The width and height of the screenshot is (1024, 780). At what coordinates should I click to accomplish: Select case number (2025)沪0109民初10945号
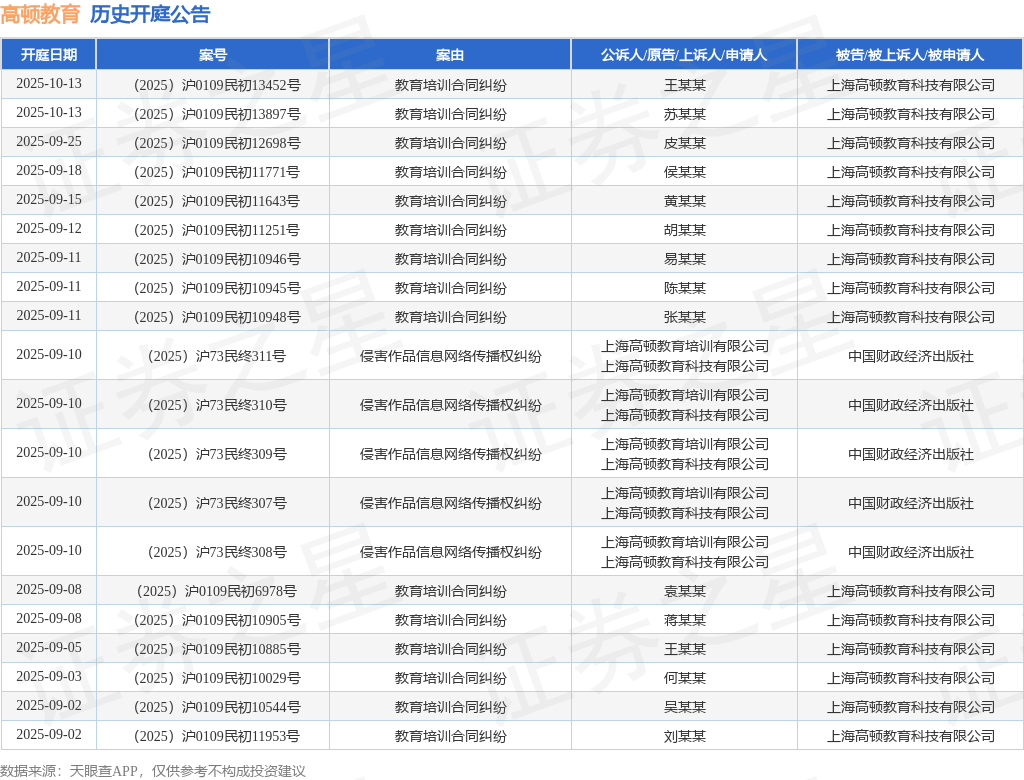(x=217, y=288)
